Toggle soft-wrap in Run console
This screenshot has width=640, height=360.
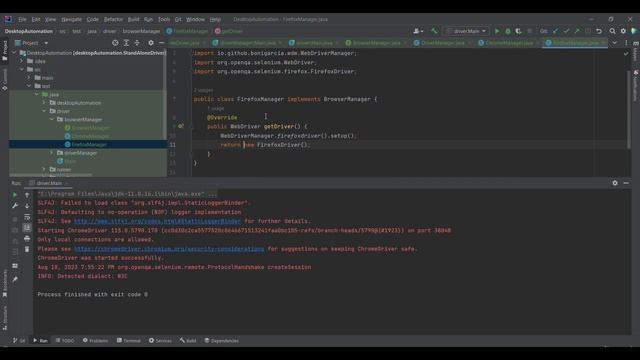27,217
